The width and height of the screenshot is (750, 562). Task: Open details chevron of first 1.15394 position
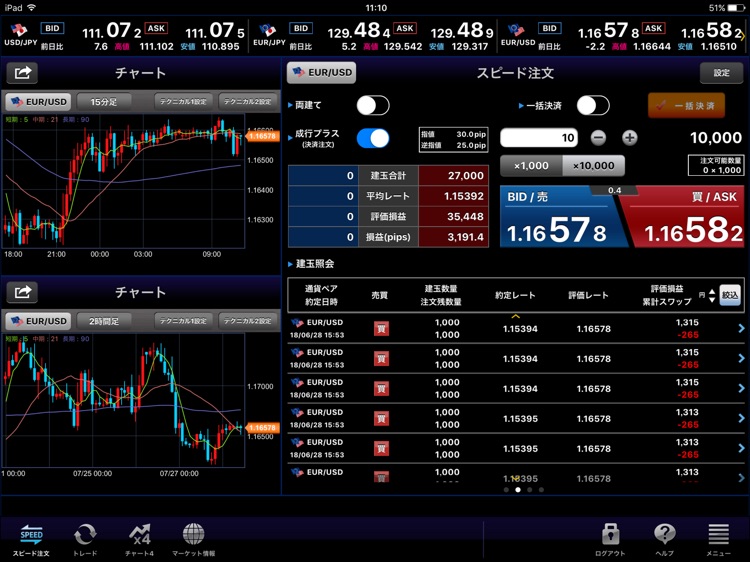(x=741, y=328)
